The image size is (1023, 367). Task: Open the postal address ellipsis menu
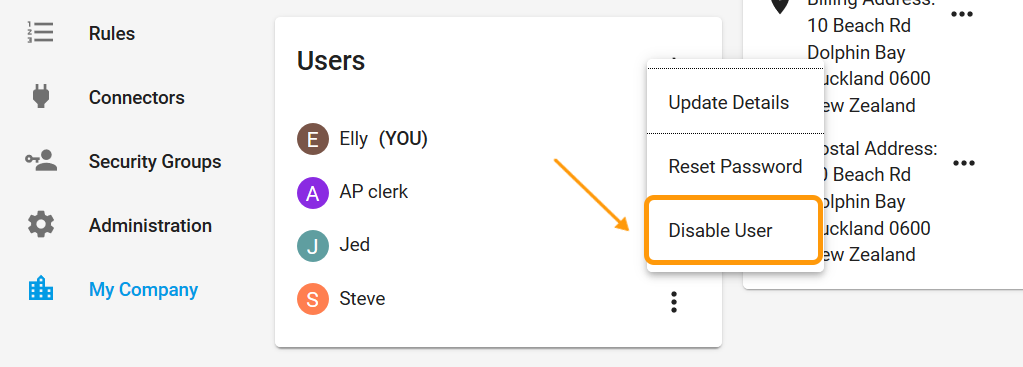[x=964, y=162]
